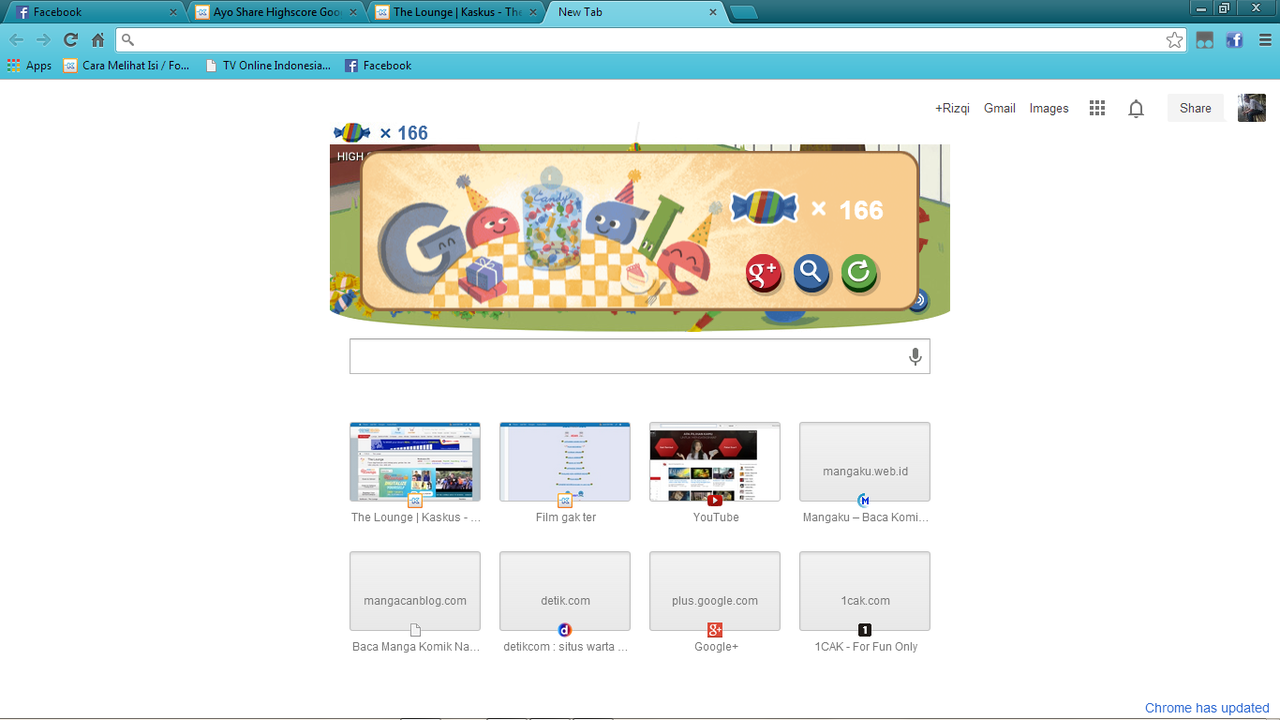Viewport: 1280px width, 720px height.
Task: Open TV Online Indonesia bookmark
Action: [267, 65]
